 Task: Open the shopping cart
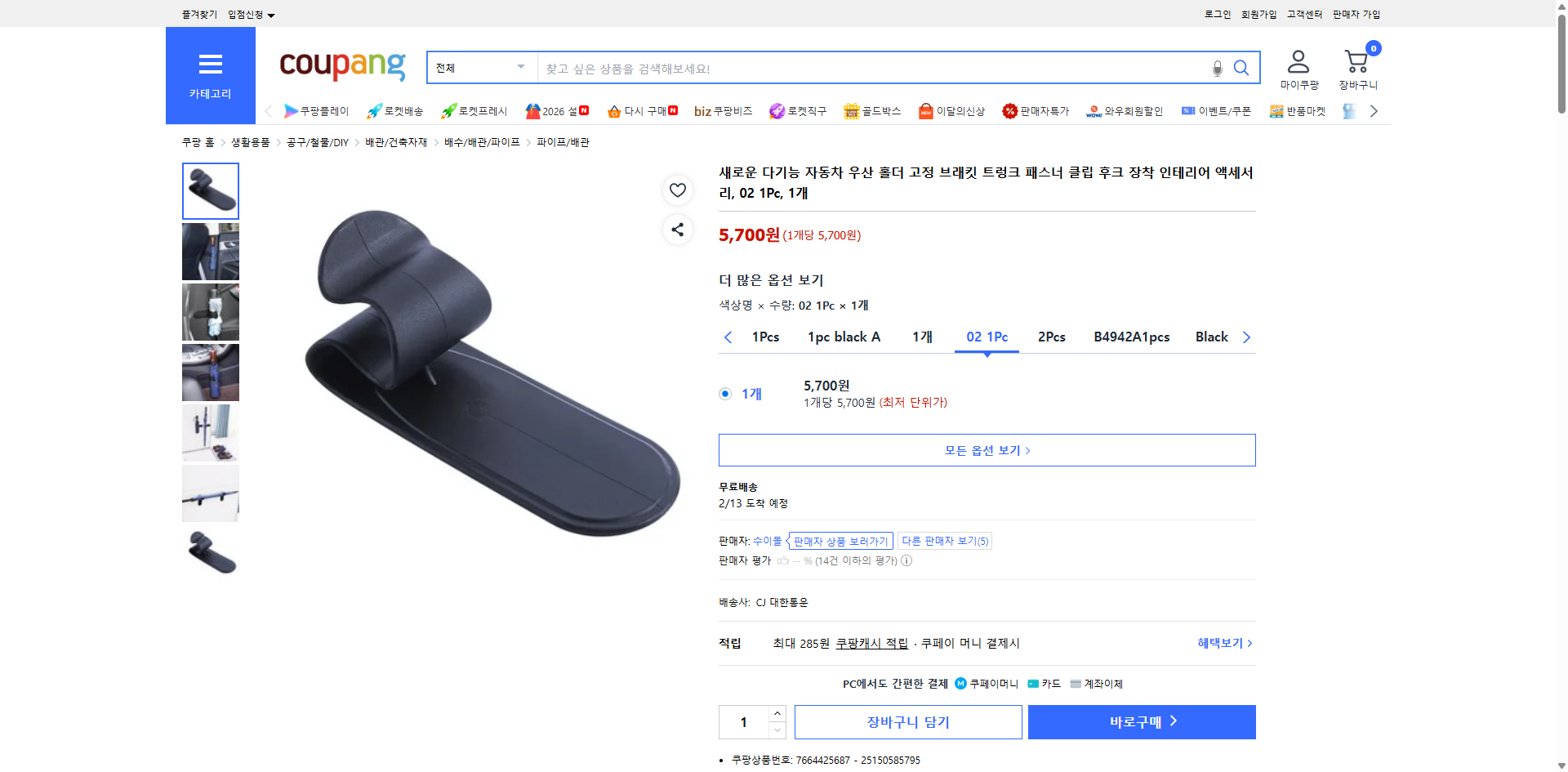1356,65
